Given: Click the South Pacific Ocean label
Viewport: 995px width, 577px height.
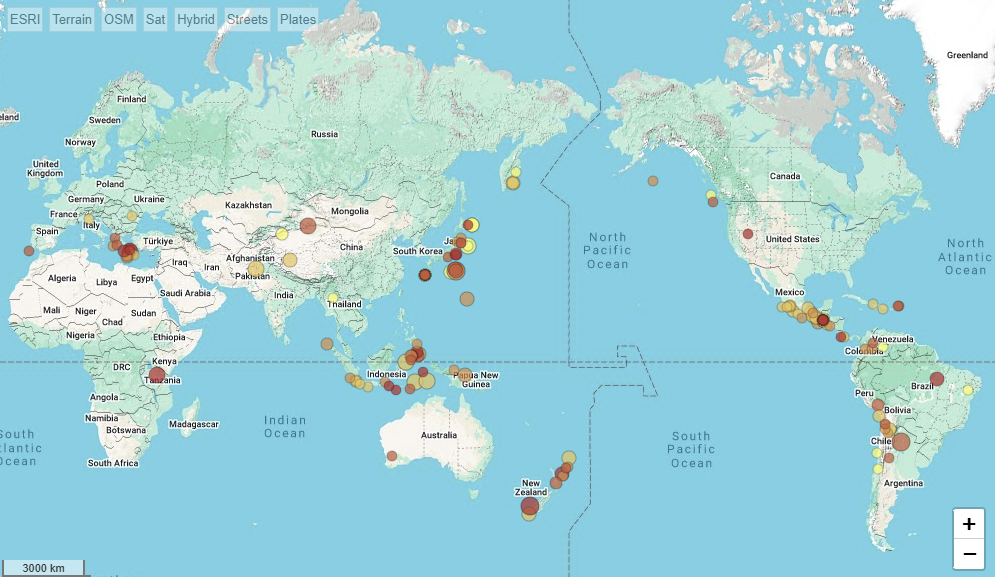Looking at the screenshot, I should (x=691, y=449).
